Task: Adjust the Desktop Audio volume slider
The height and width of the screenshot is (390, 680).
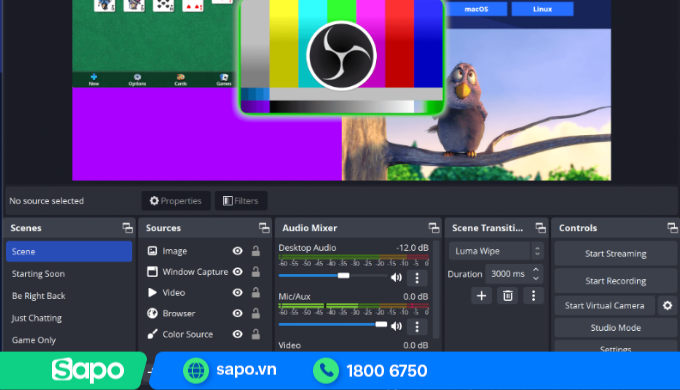Action: point(333,275)
